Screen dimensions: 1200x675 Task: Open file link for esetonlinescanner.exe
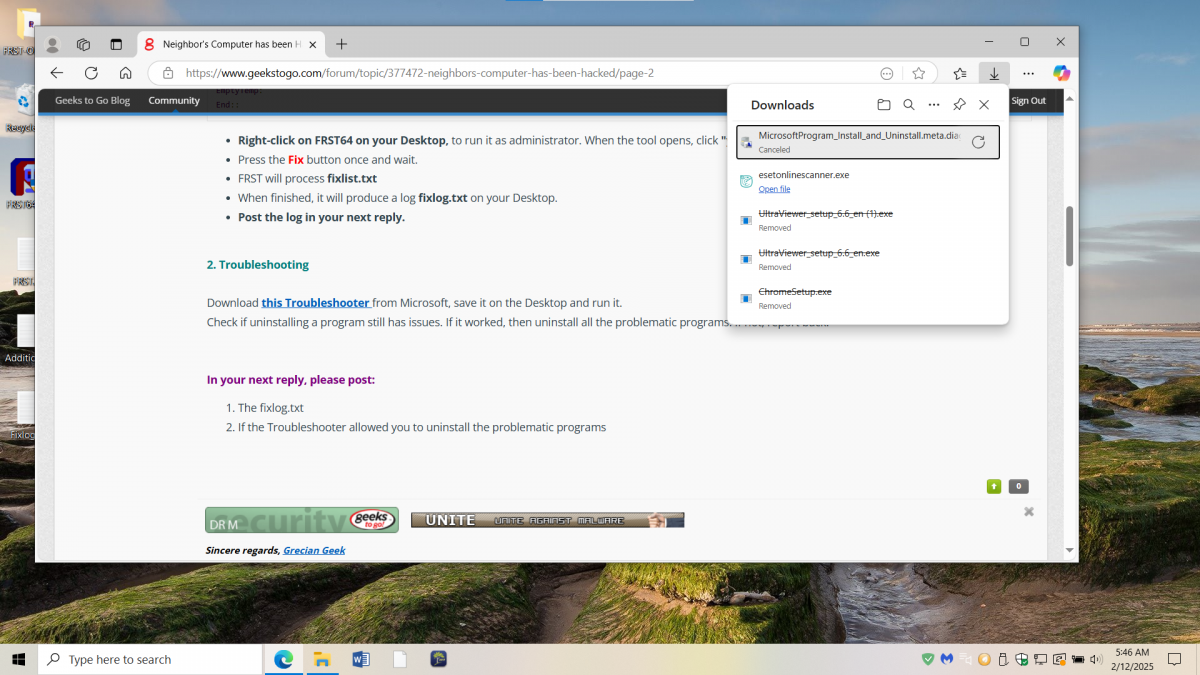[774, 189]
